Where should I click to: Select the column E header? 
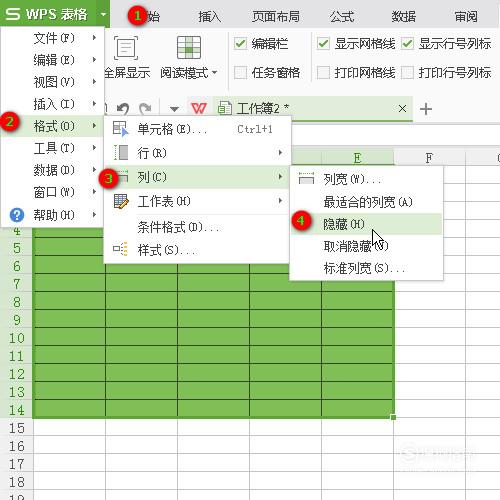(357, 157)
